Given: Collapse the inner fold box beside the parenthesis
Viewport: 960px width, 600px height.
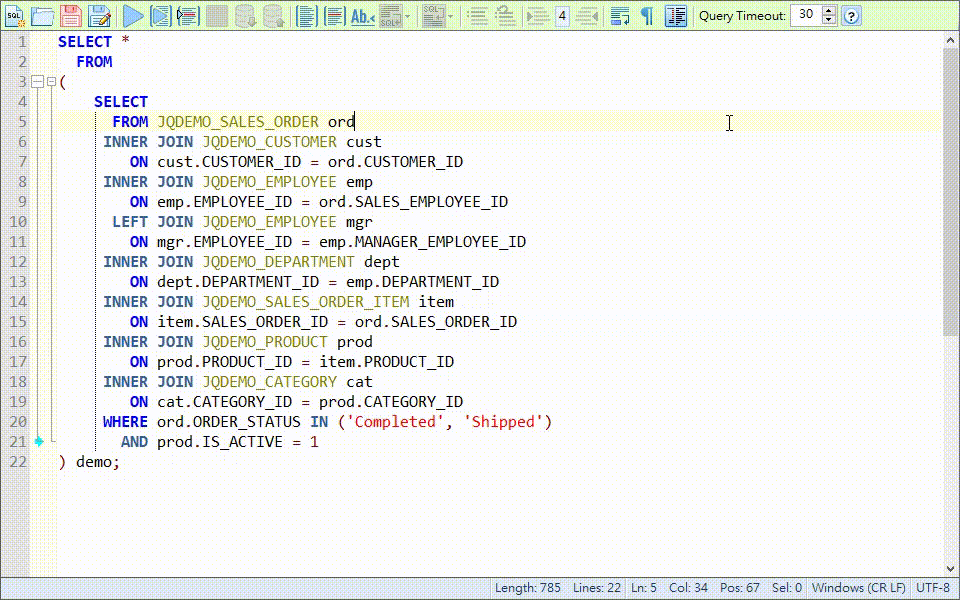Looking at the screenshot, I should pos(51,81).
